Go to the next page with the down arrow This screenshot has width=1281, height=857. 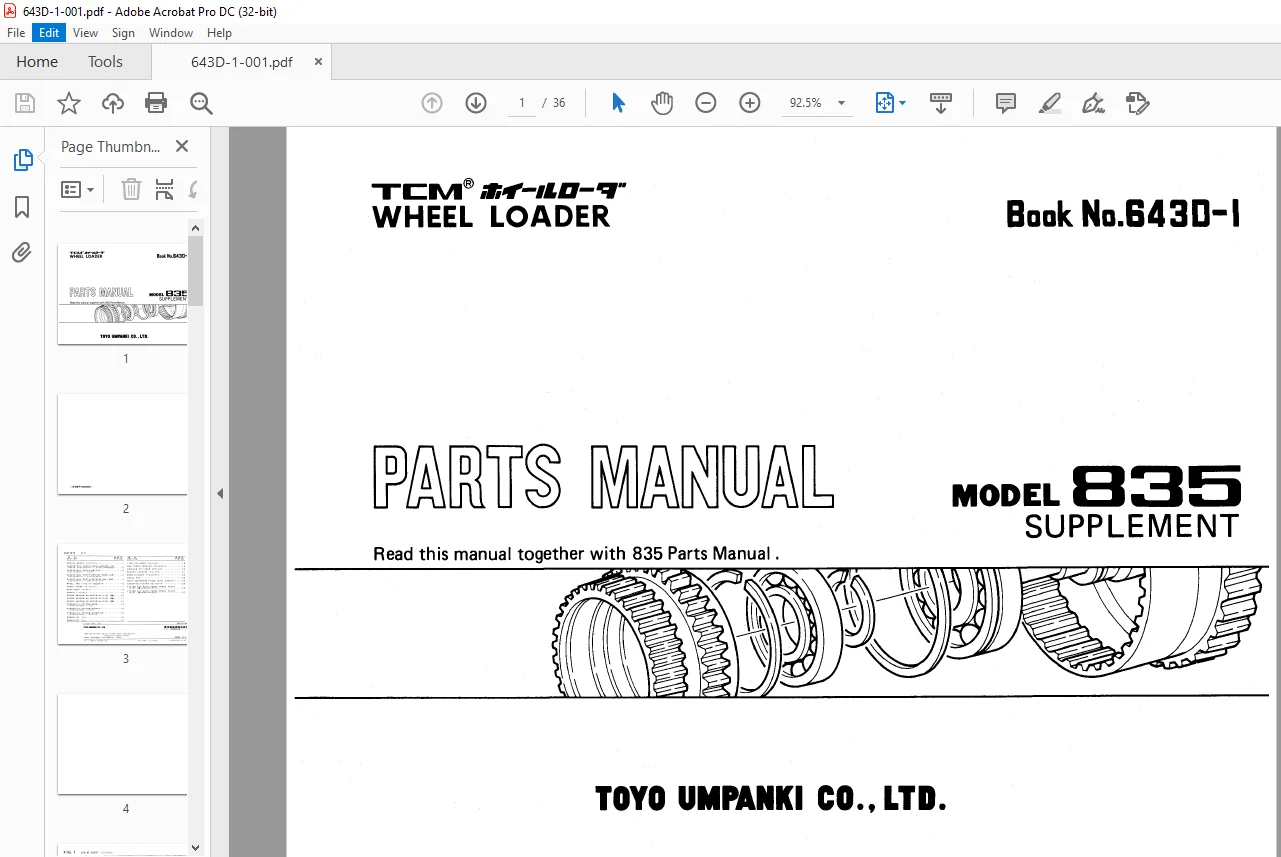(x=476, y=103)
